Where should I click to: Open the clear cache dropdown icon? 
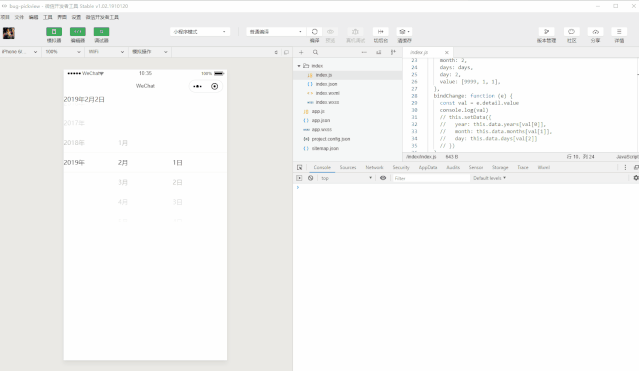click(x=404, y=32)
